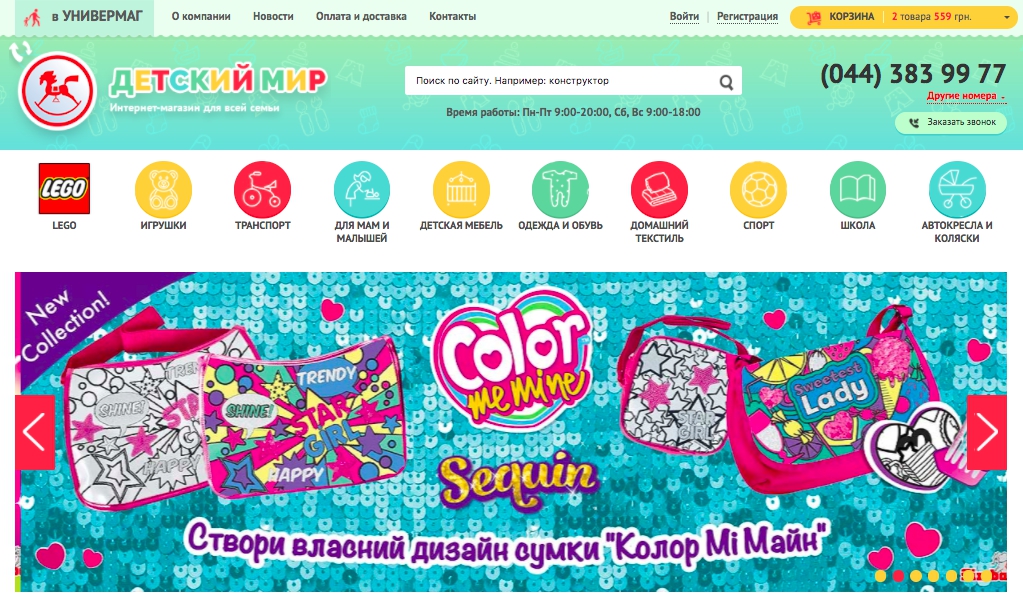Click the rocking horse site logo
Screen dimensions: 1023x605
[x=58, y=90]
